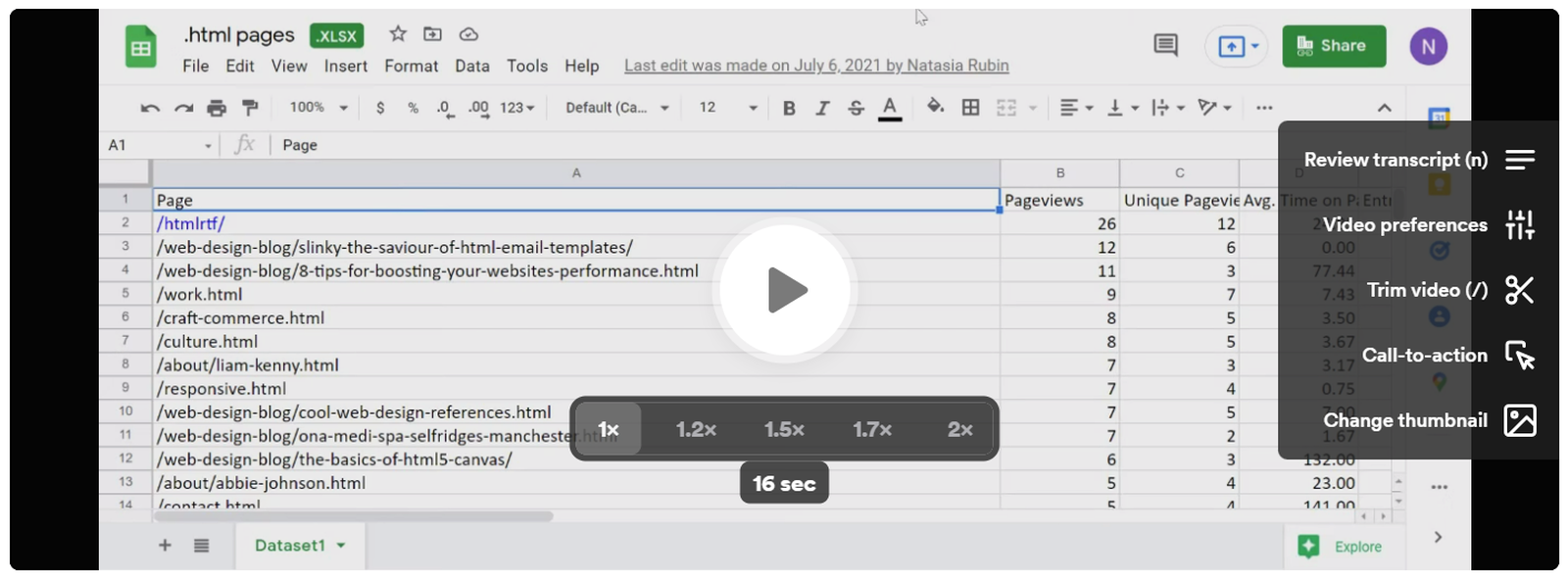Viewport: 1568px width, 579px height.
Task: Set playback speed to 2x
Action: click(x=959, y=429)
